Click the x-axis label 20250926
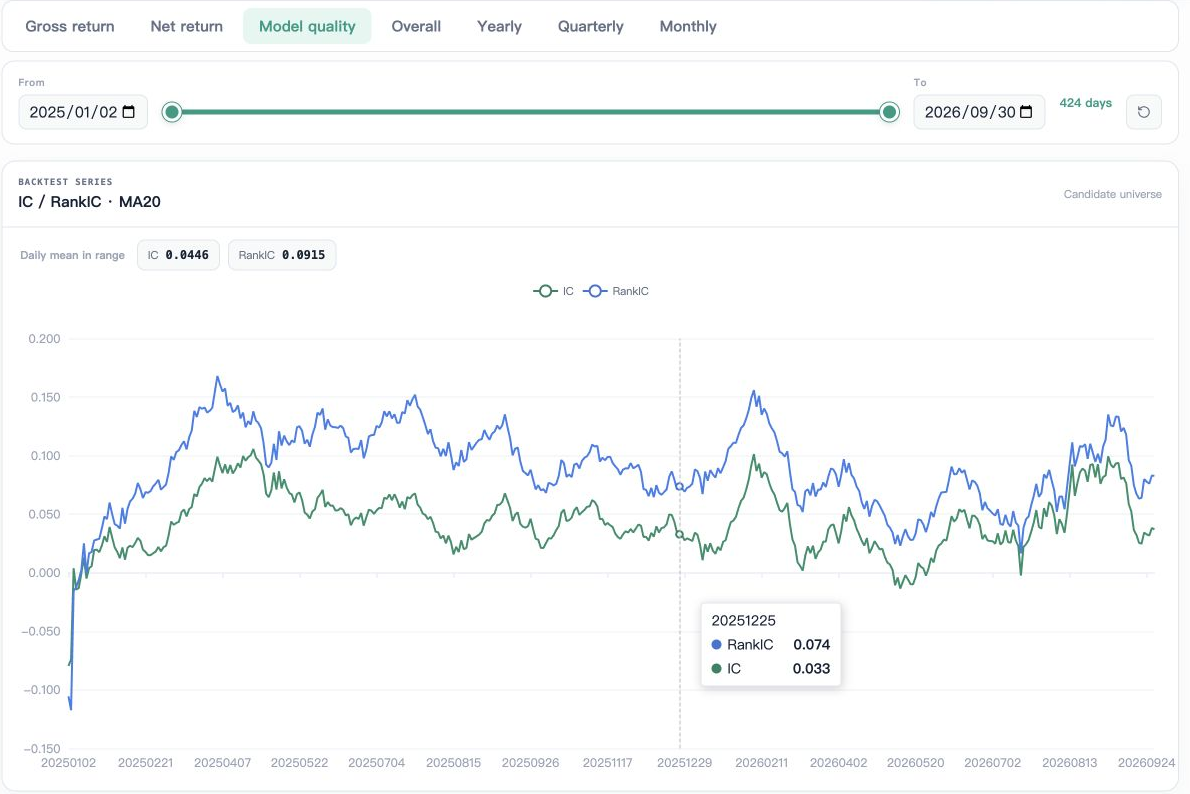 point(530,763)
